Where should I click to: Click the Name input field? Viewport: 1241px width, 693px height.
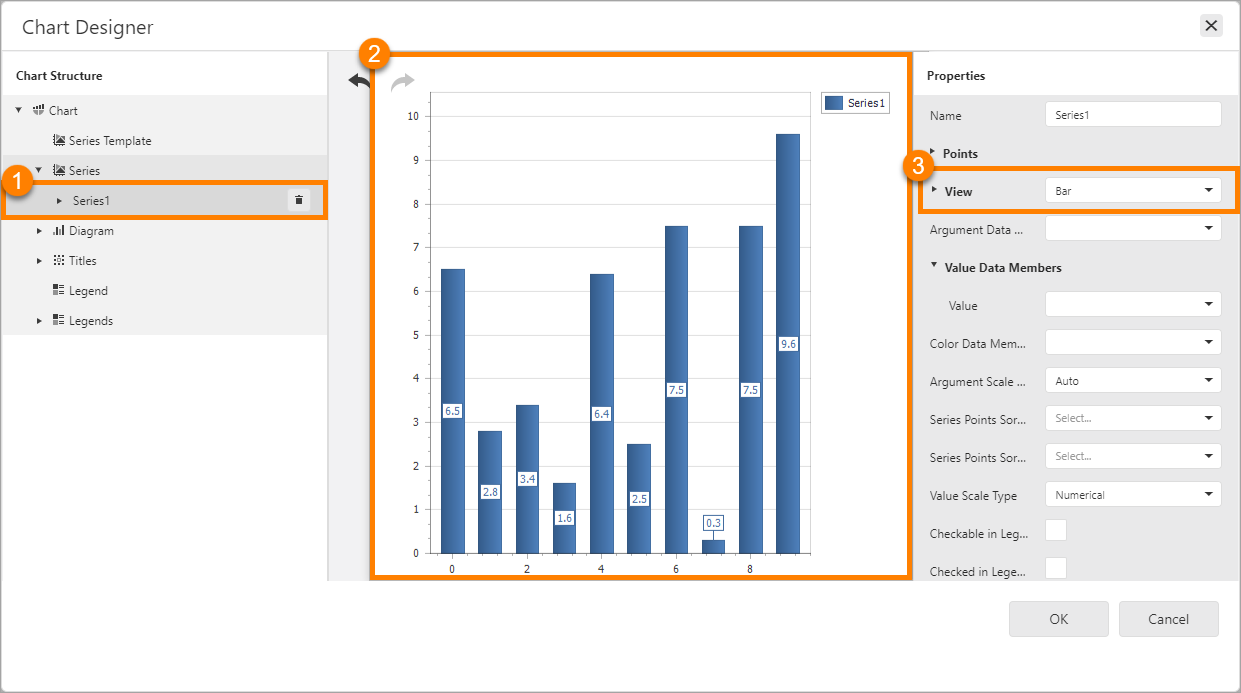coord(1132,115)
